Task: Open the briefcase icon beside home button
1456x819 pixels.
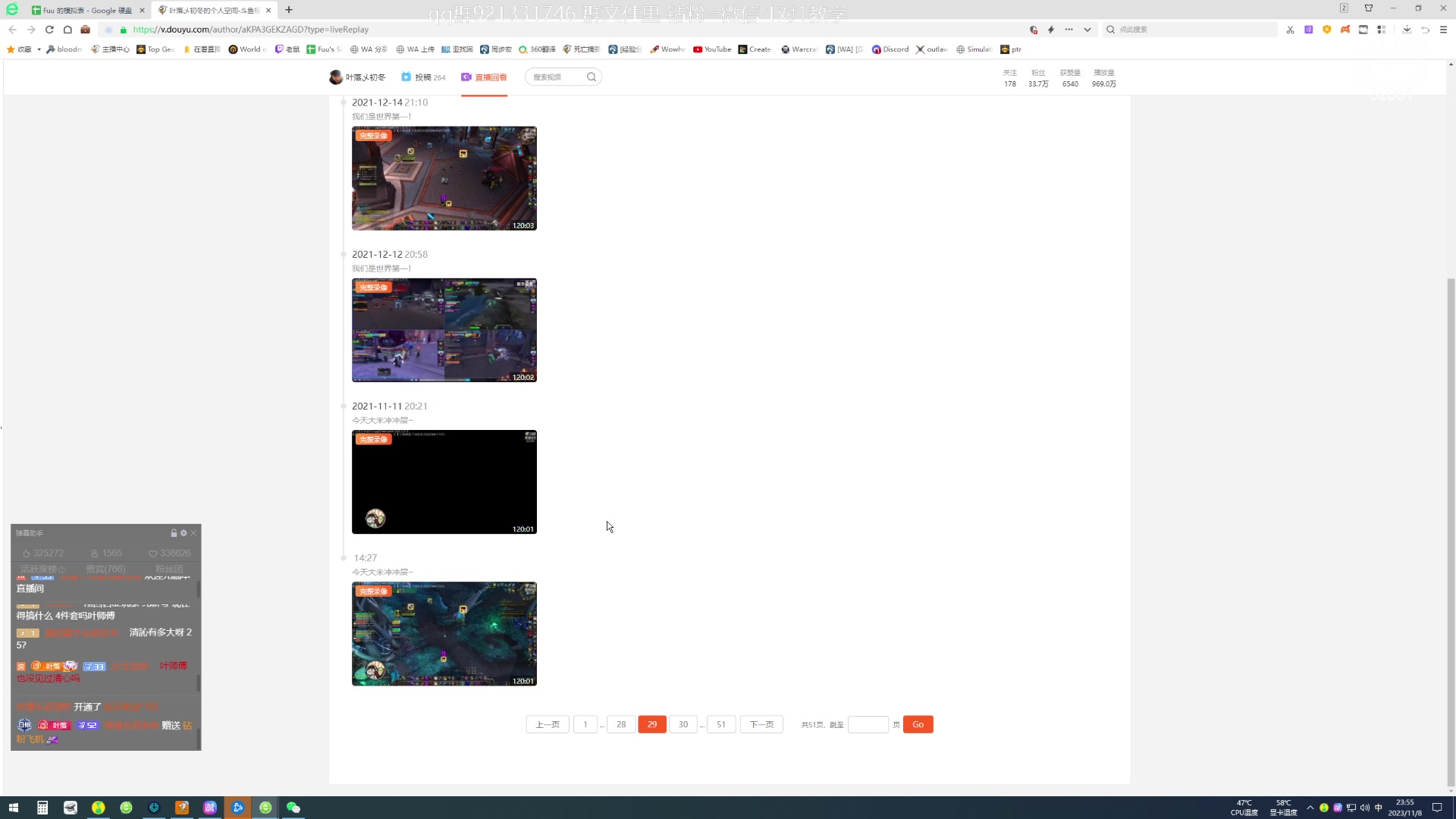Action: [x=86, y=30]
